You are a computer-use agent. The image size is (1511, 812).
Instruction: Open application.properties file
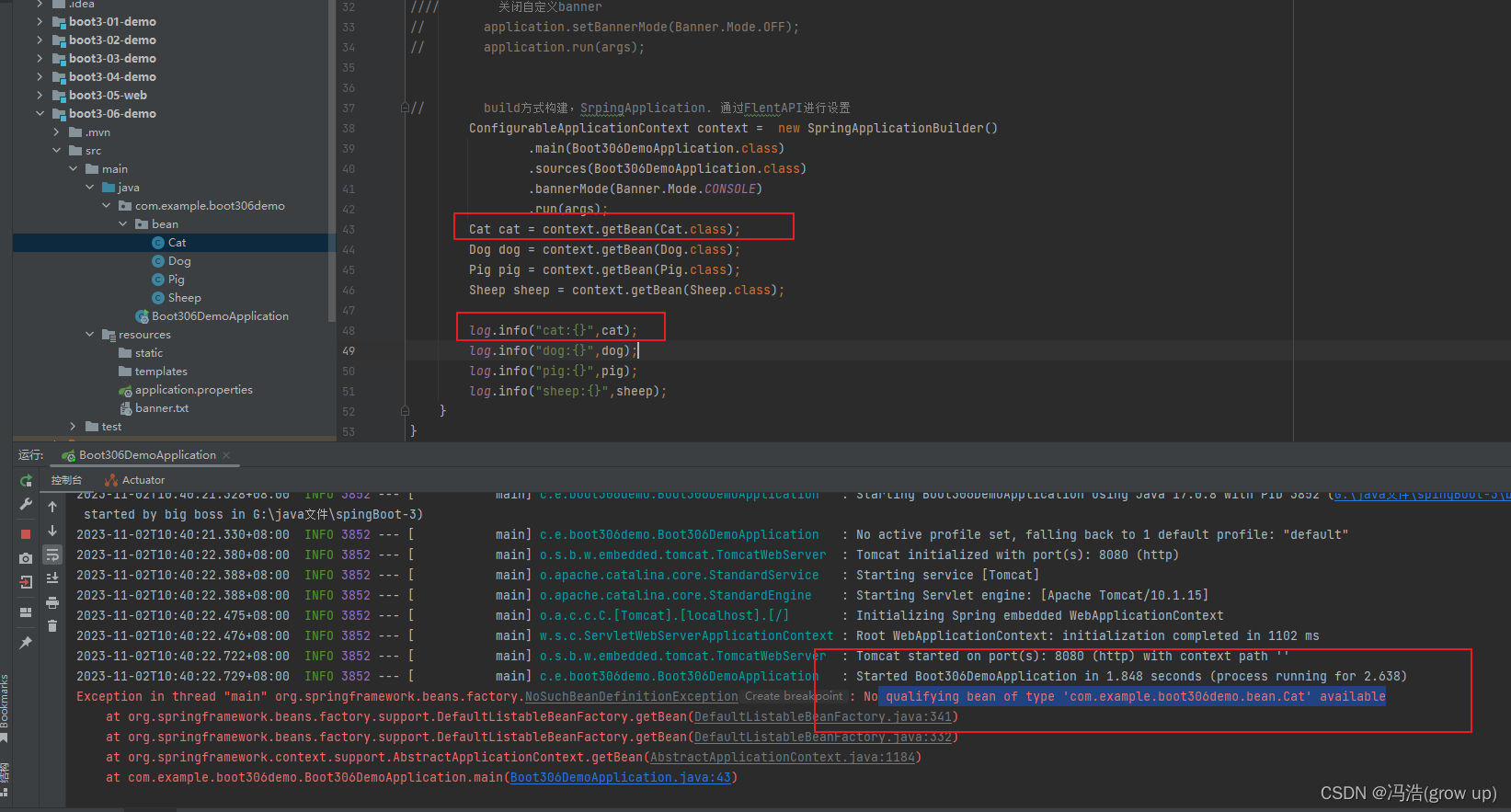(193, 390)
